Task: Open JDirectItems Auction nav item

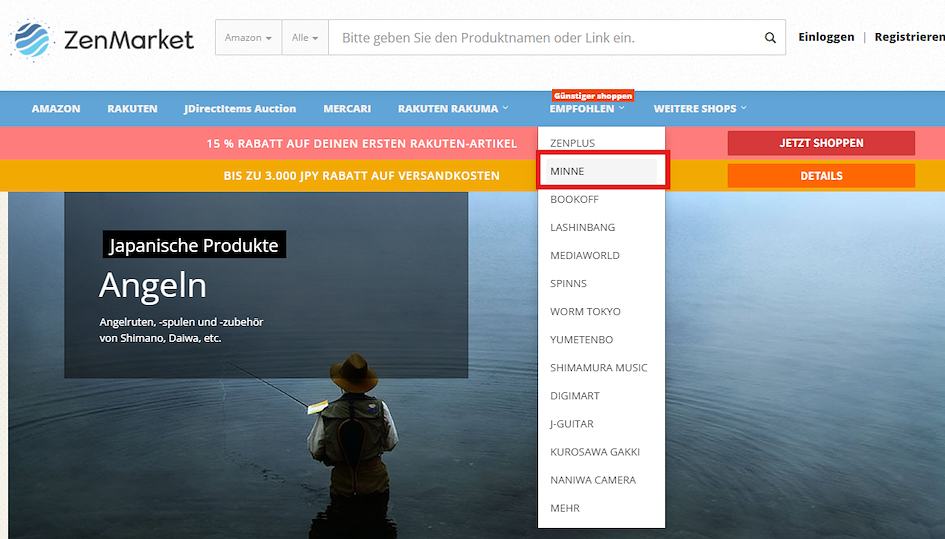Action: click(x=240, y=109)
